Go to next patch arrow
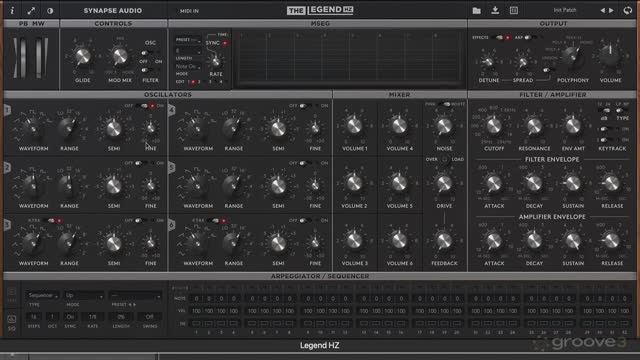Screen dimensions: 640x360 pos(611,11)
